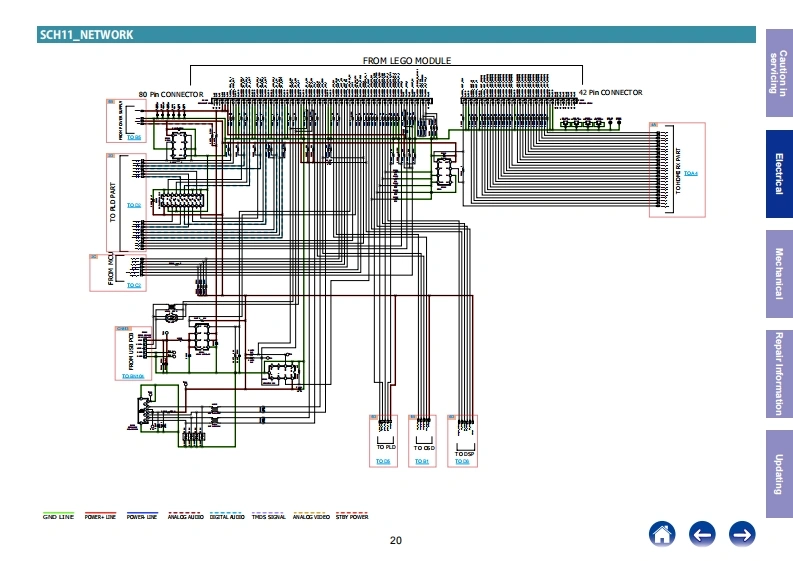The width and height of the screenshot is (793, 561).
Task: Click the POWER+ LINE red legend swatch
Action: click(100, 512)
